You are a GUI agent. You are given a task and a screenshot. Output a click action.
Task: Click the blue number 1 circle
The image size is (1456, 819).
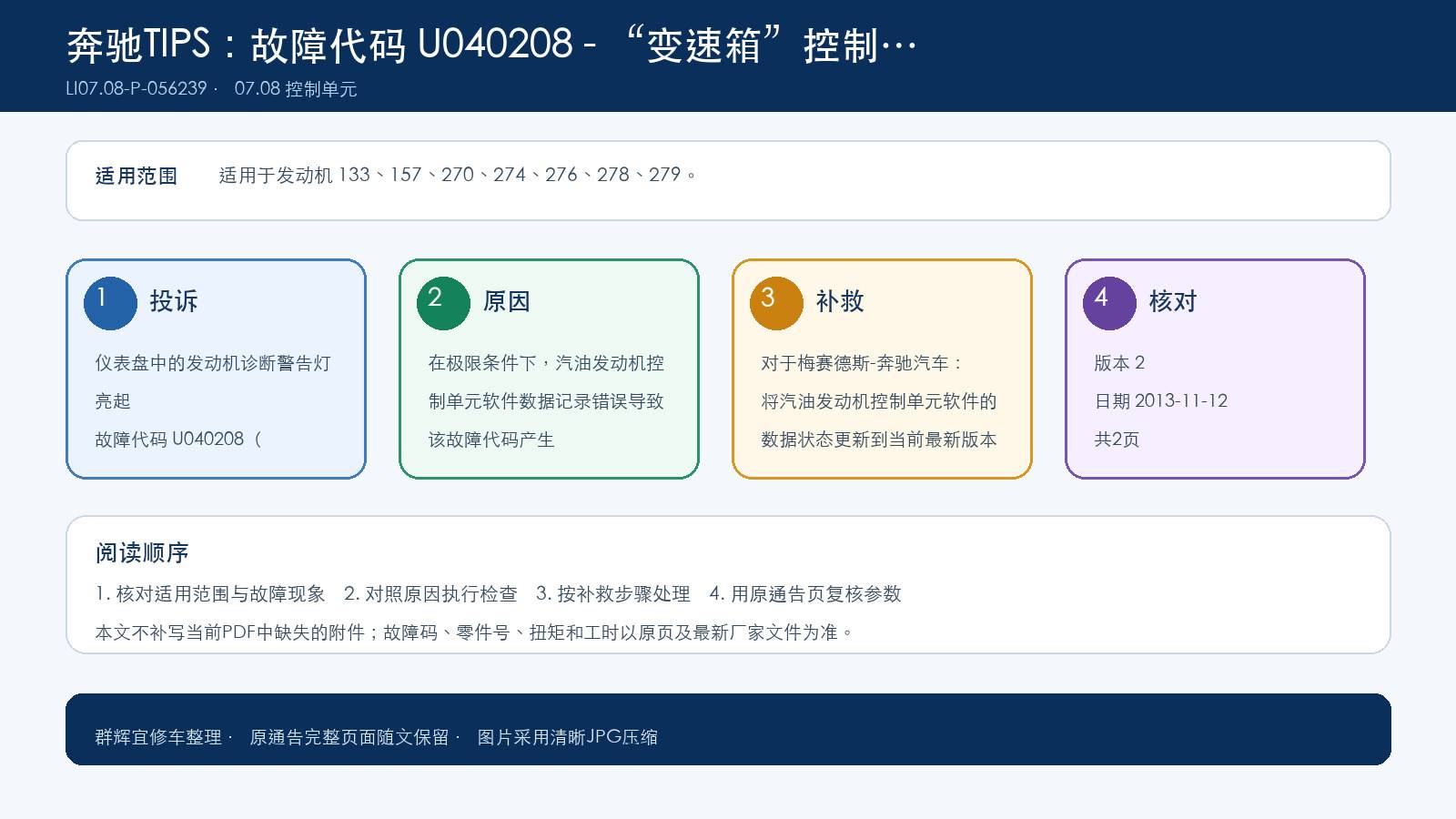(110, 303)
